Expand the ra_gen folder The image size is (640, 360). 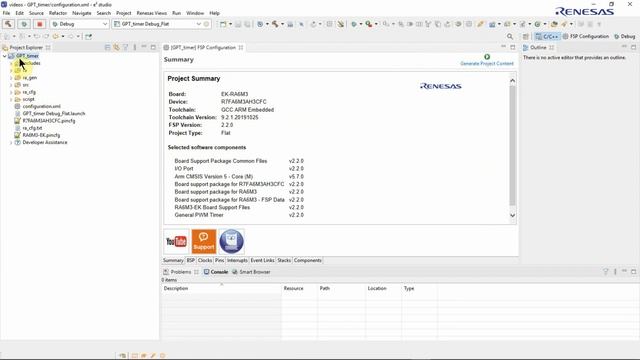(x=11, y=78)
